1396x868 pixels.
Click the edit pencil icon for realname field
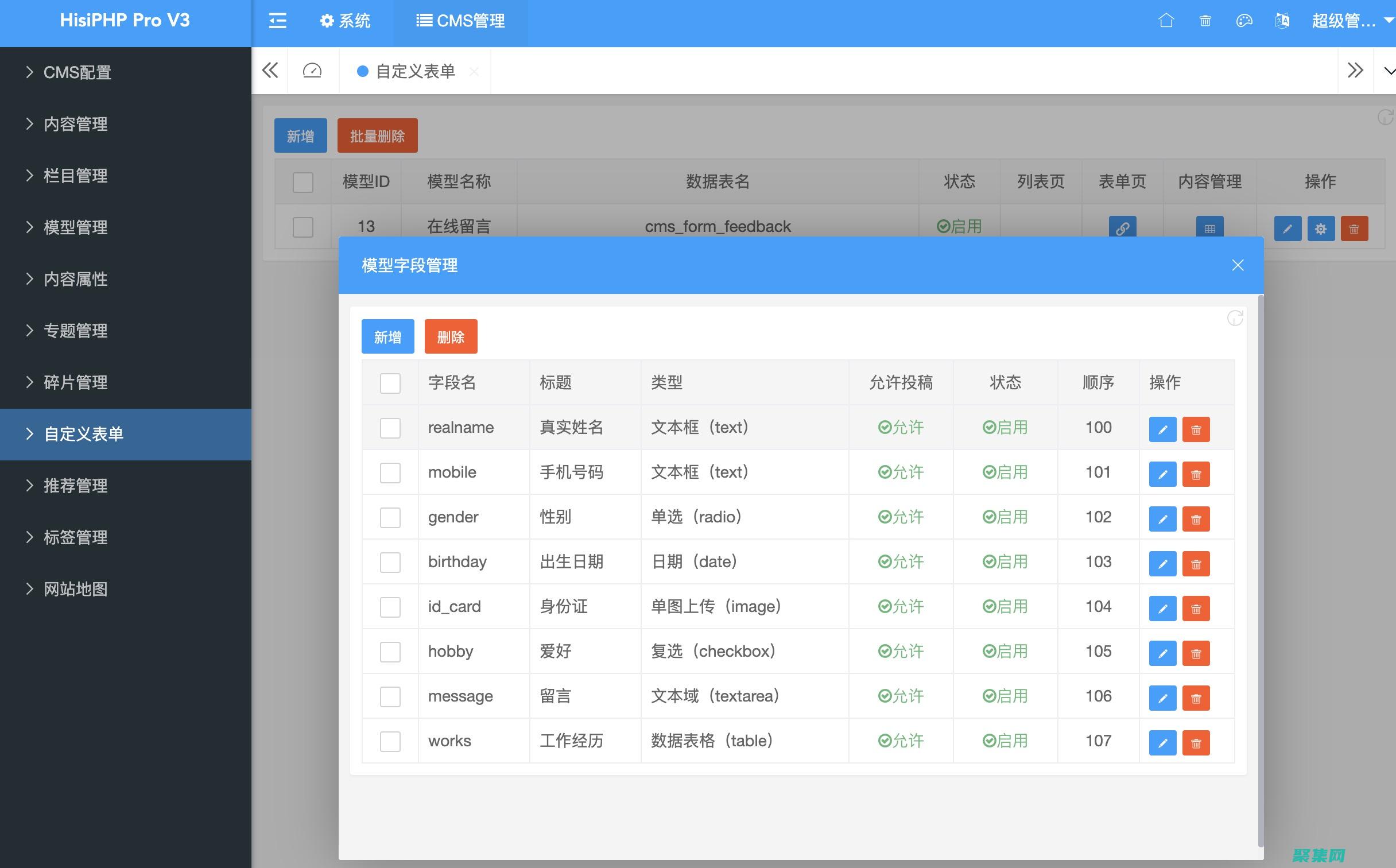pyautogui.click(x=1162, y=429)
